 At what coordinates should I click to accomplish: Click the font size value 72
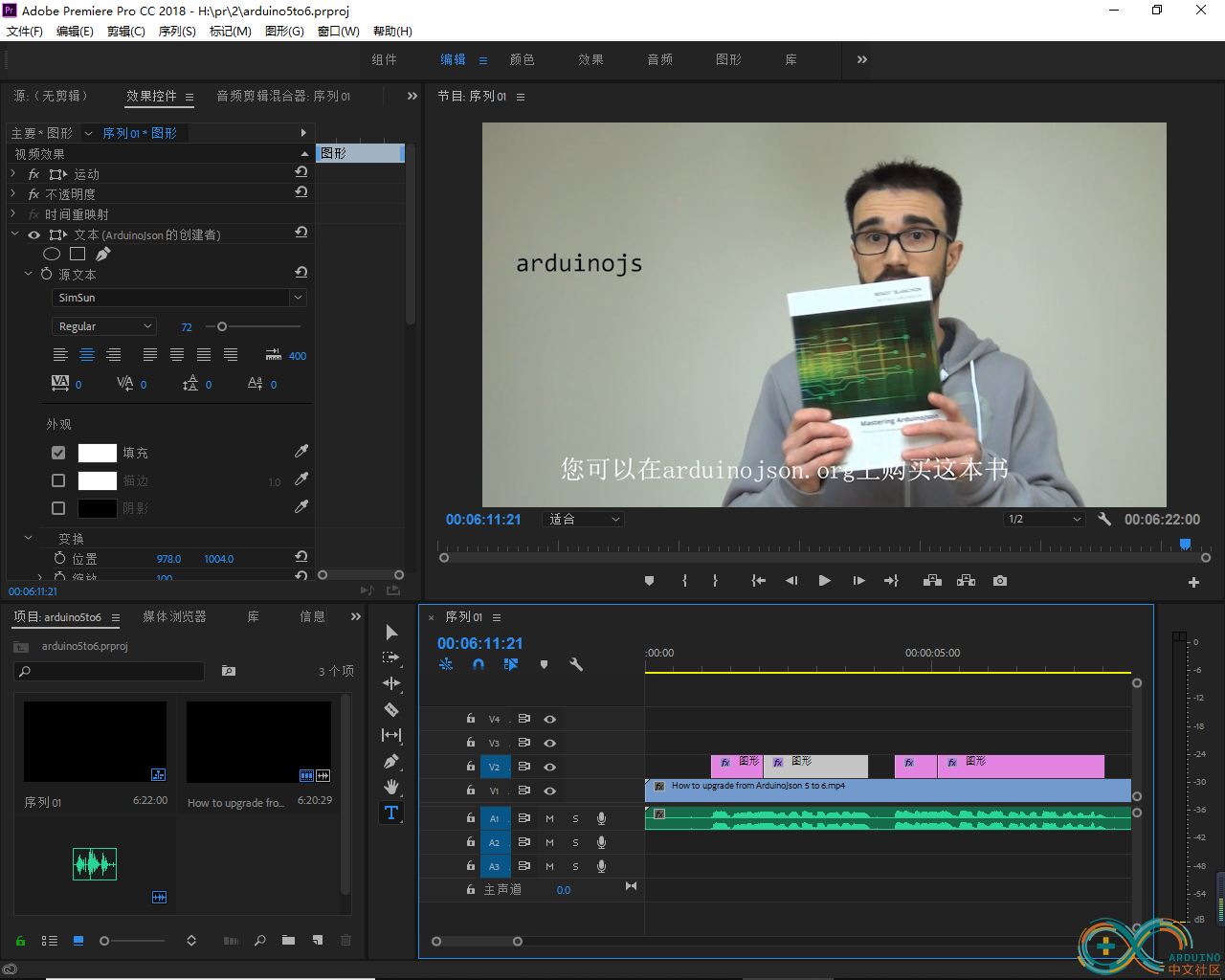[187, 327]
